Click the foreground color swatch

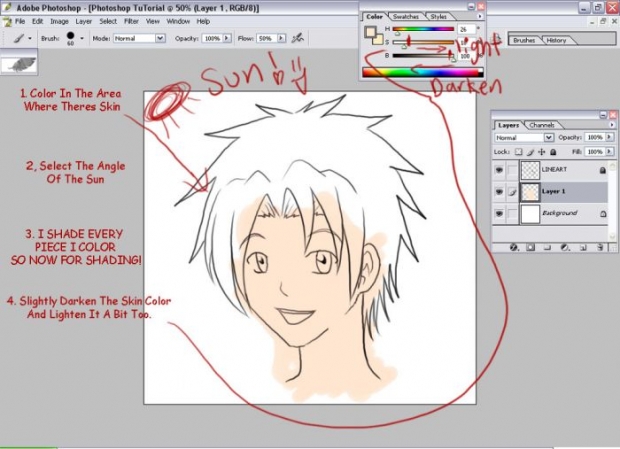370,32
